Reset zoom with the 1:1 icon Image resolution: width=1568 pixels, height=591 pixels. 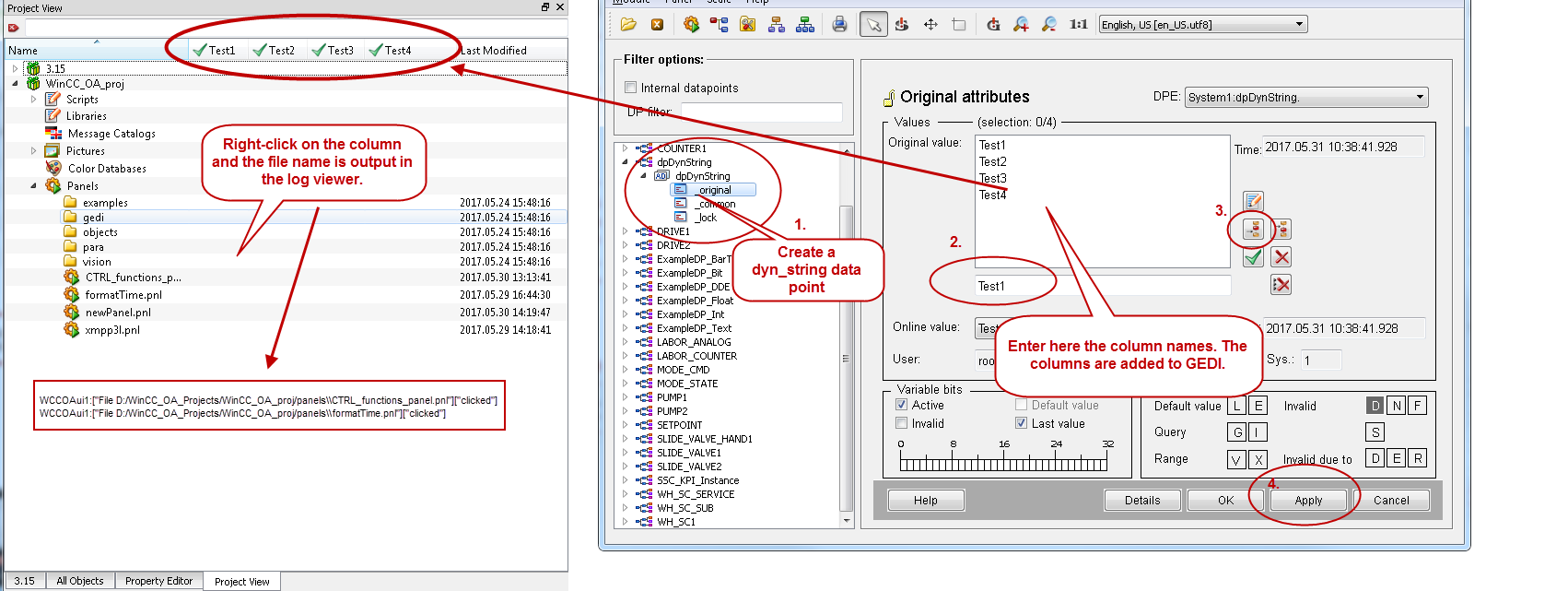pos(1078,25)
